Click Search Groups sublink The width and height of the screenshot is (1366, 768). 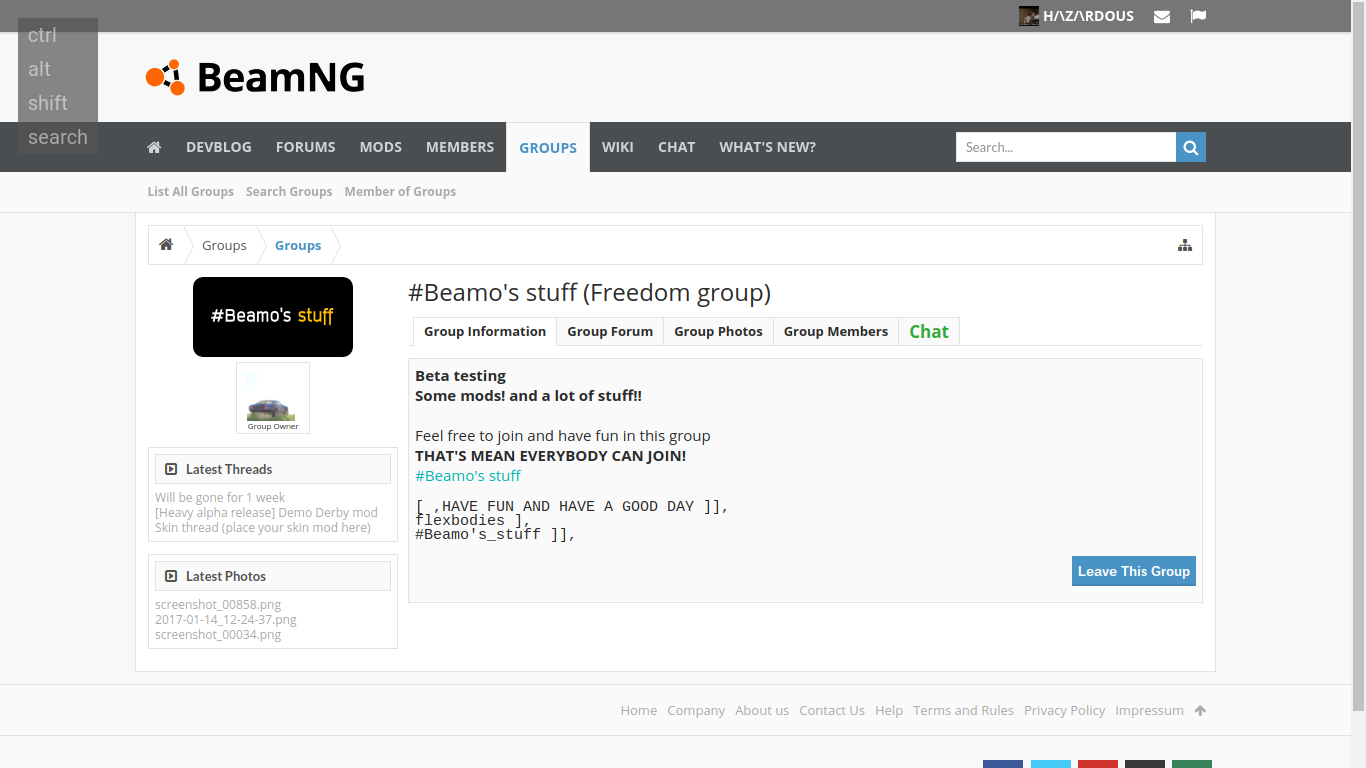[289, 191]
